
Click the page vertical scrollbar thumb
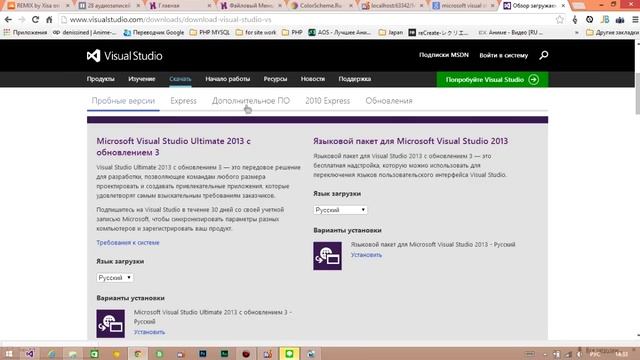click(637, 93)
